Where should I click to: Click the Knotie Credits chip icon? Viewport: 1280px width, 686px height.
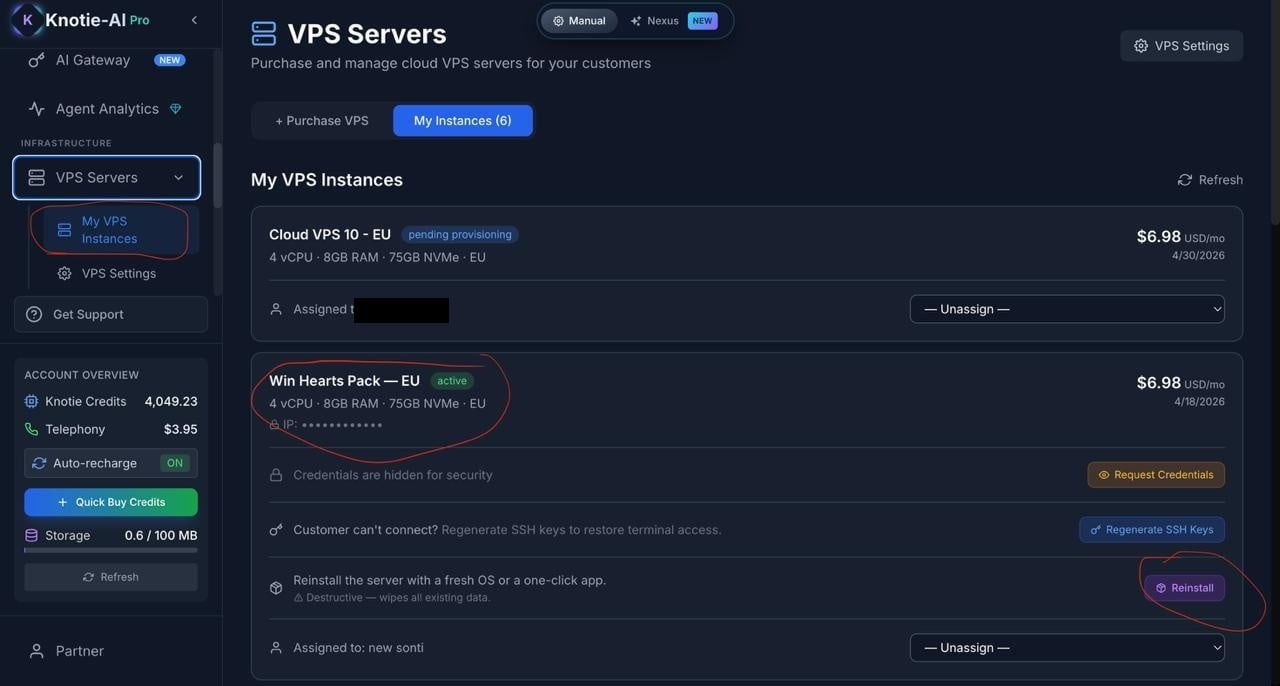(x=31, y=401)
